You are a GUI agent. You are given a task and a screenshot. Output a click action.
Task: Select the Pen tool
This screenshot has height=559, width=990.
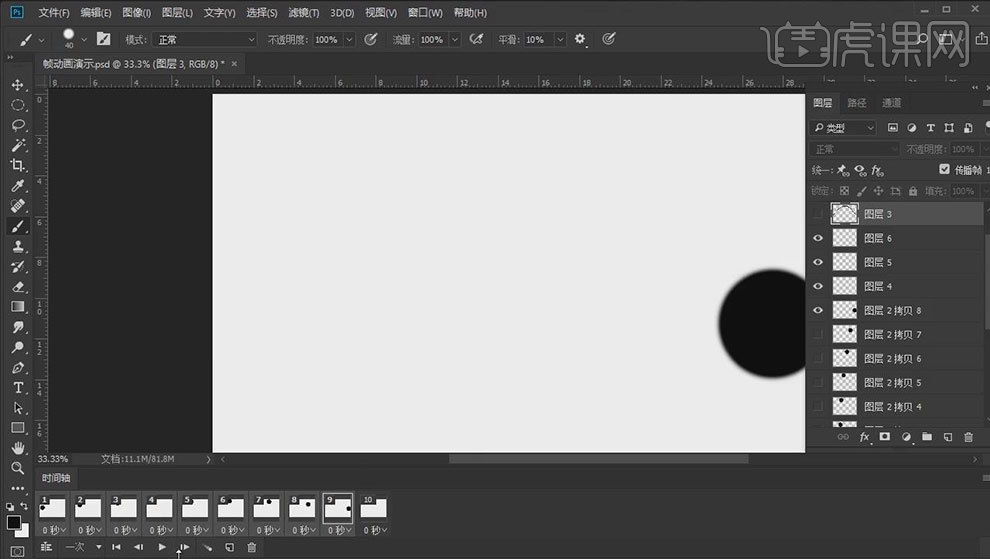[x=18, y=368]
